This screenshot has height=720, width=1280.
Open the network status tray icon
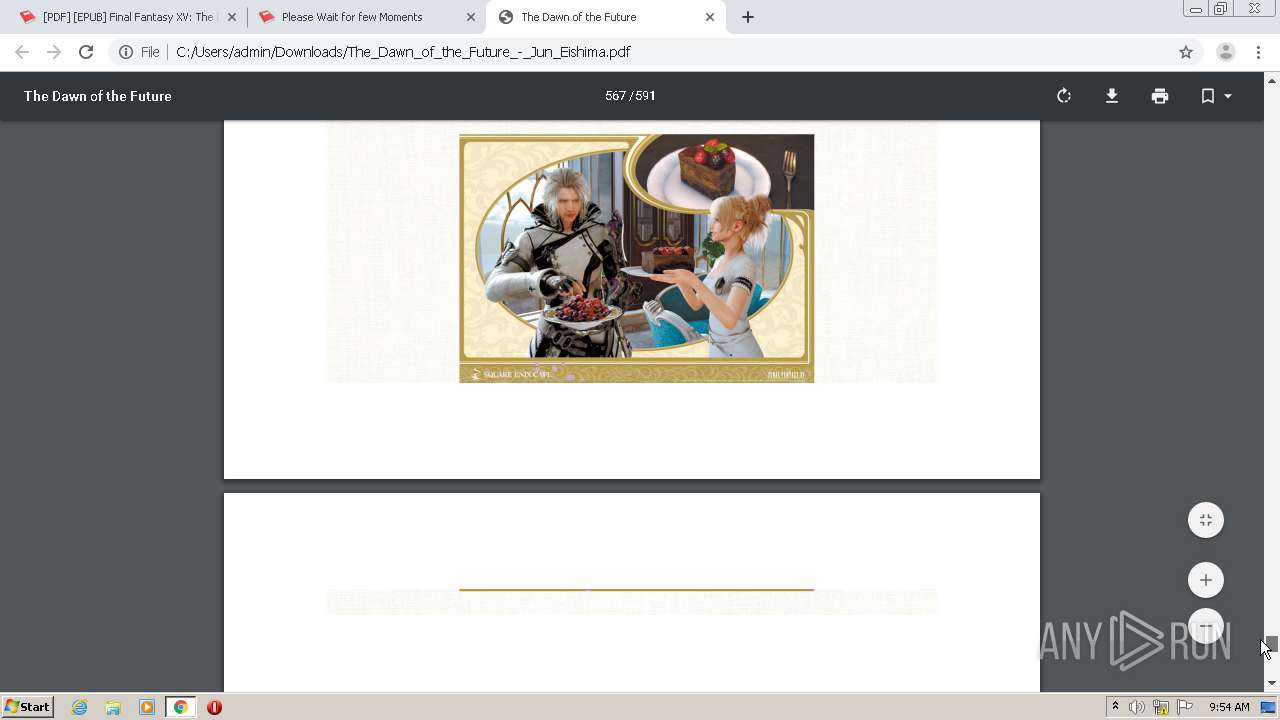[x=1161, y=707]
